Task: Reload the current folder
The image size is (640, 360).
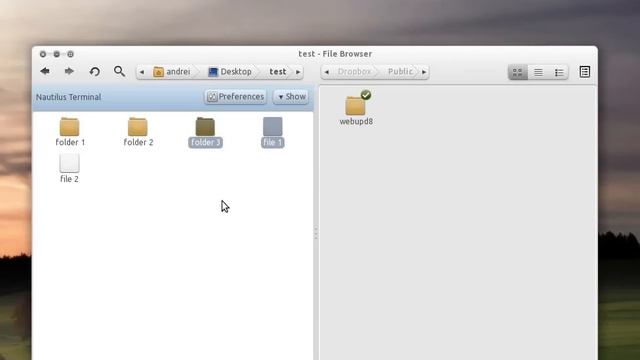Action: (95, 72)
